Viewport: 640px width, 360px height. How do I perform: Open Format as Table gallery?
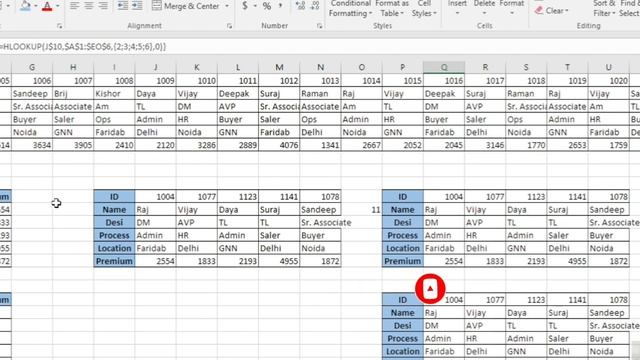391,9
